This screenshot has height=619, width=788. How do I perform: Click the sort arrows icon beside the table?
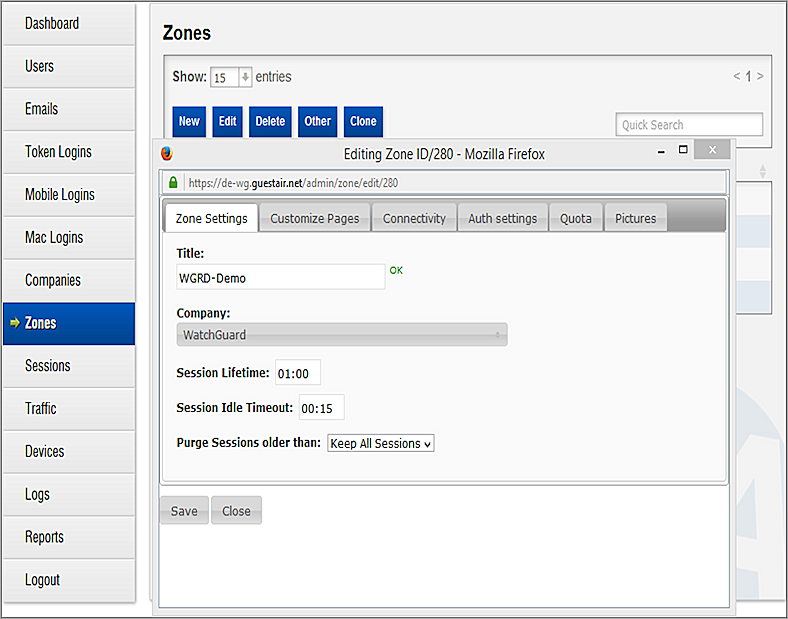click(x=763, y=172)
